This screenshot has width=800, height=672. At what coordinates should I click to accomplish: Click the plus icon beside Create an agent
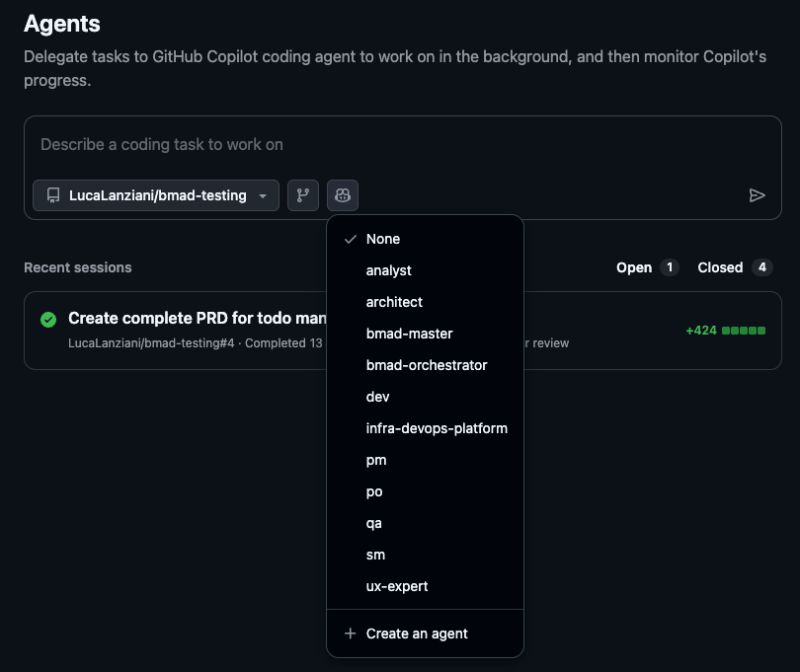click(350, 633)
